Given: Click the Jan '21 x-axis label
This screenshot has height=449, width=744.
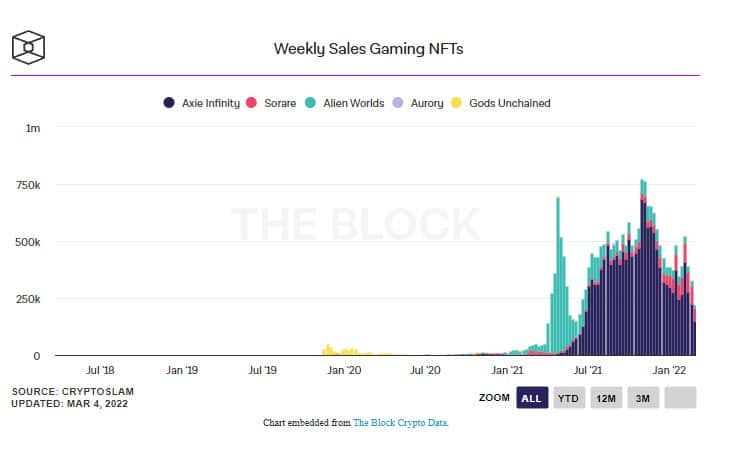Looking at the screenshot, I should tap(507, 370).
